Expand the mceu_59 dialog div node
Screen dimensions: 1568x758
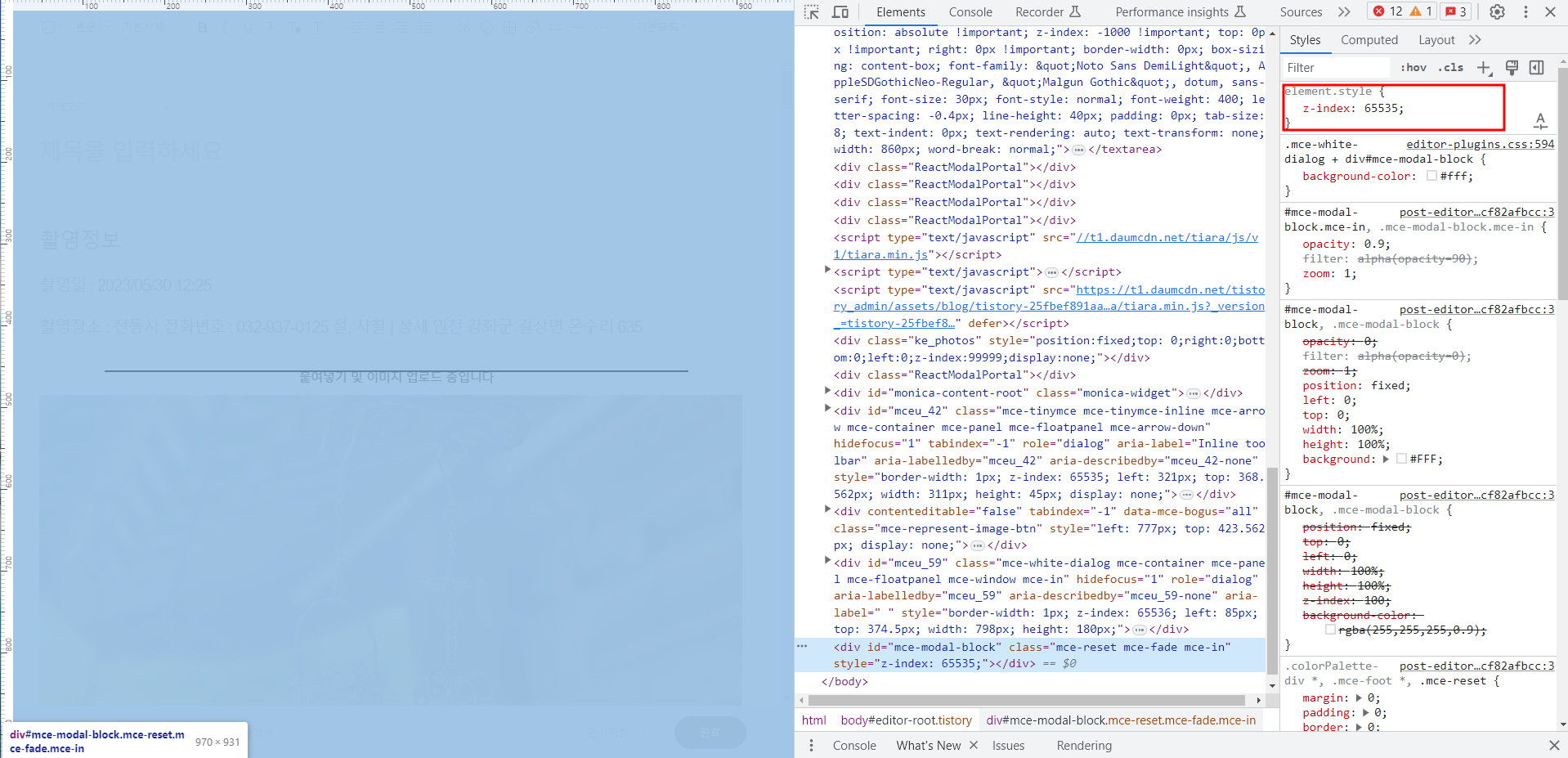827,560
